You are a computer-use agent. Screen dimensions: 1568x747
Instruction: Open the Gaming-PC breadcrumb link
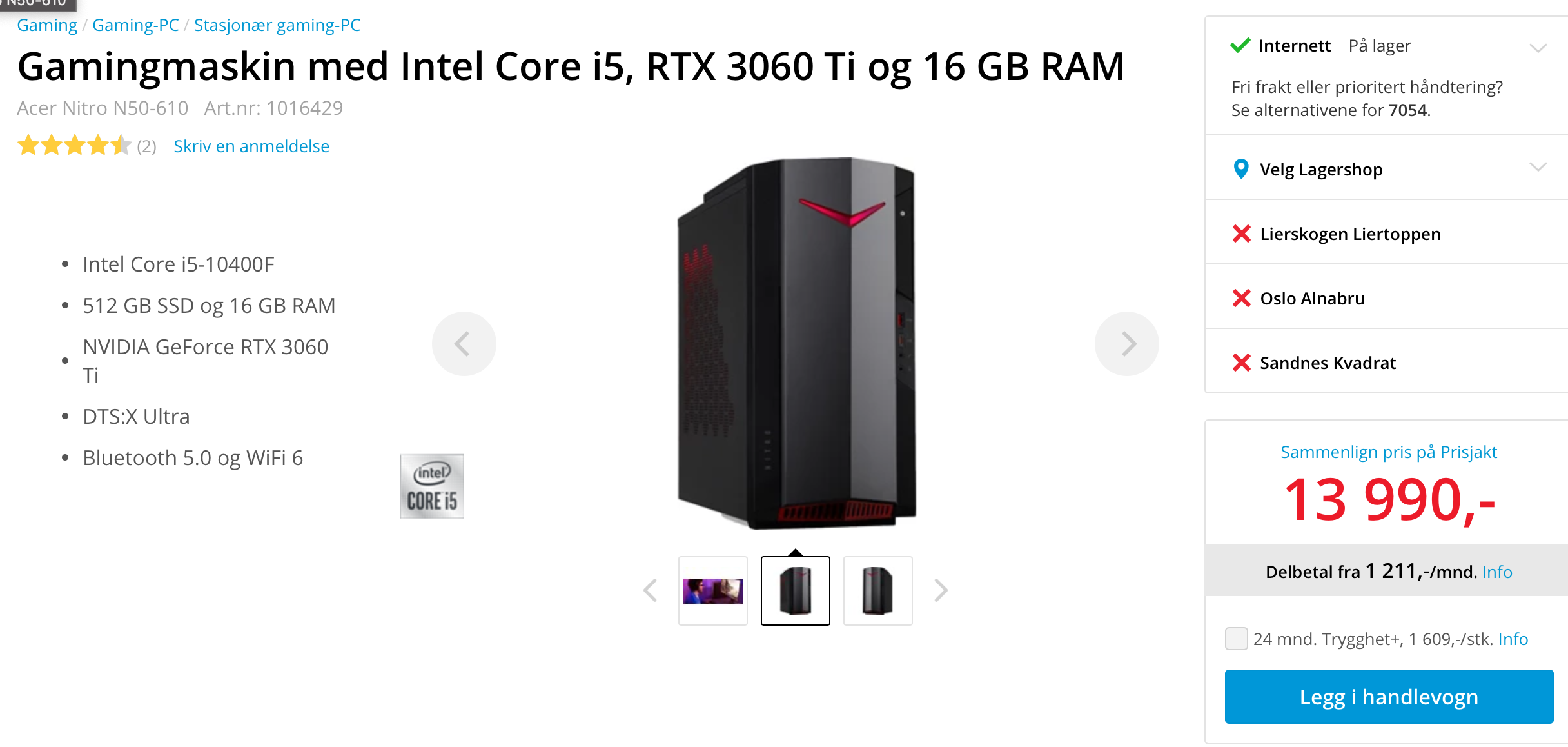pos(135,25)
